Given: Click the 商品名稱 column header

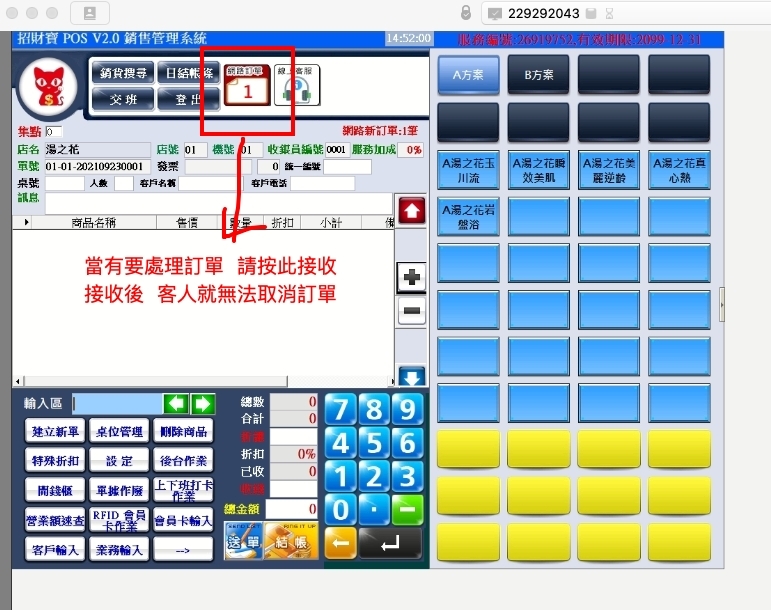Looking at the screenshot, I should 93,223.
